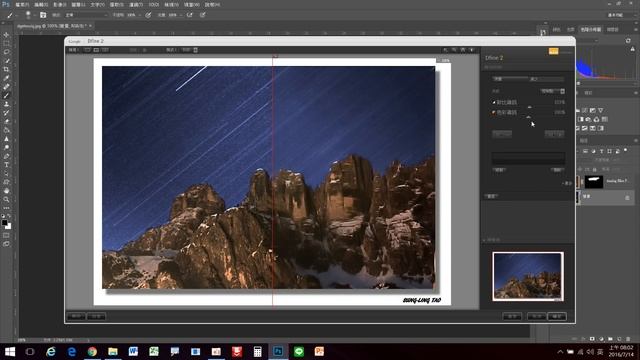Open the Dfine mode dropdown
The height and width of the screenshot is (360, 640).
[x=190, y=50]
